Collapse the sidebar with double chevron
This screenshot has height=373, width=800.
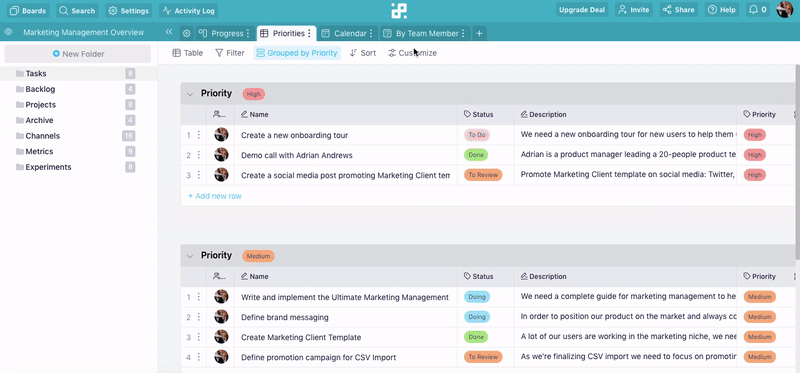[168, 32]
